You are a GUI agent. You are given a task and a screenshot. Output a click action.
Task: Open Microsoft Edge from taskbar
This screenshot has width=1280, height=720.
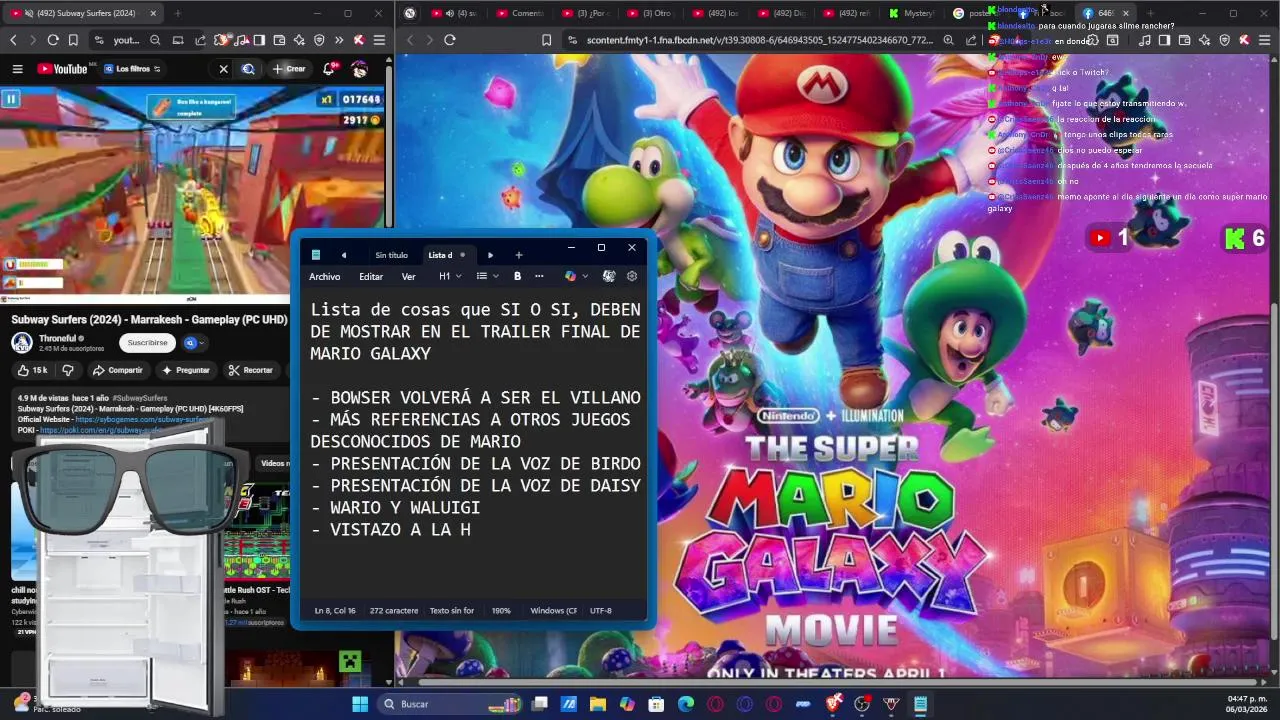point(686,704)
